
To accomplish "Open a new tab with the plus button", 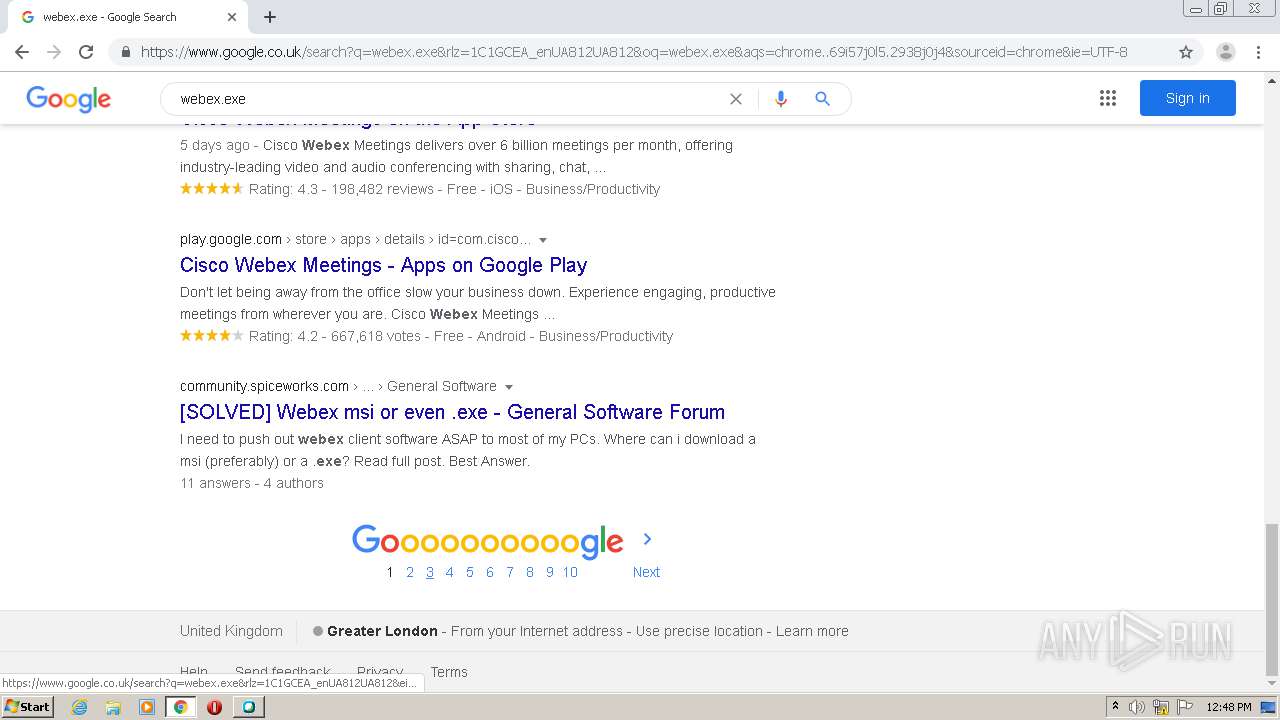I will tap(270, 17).
